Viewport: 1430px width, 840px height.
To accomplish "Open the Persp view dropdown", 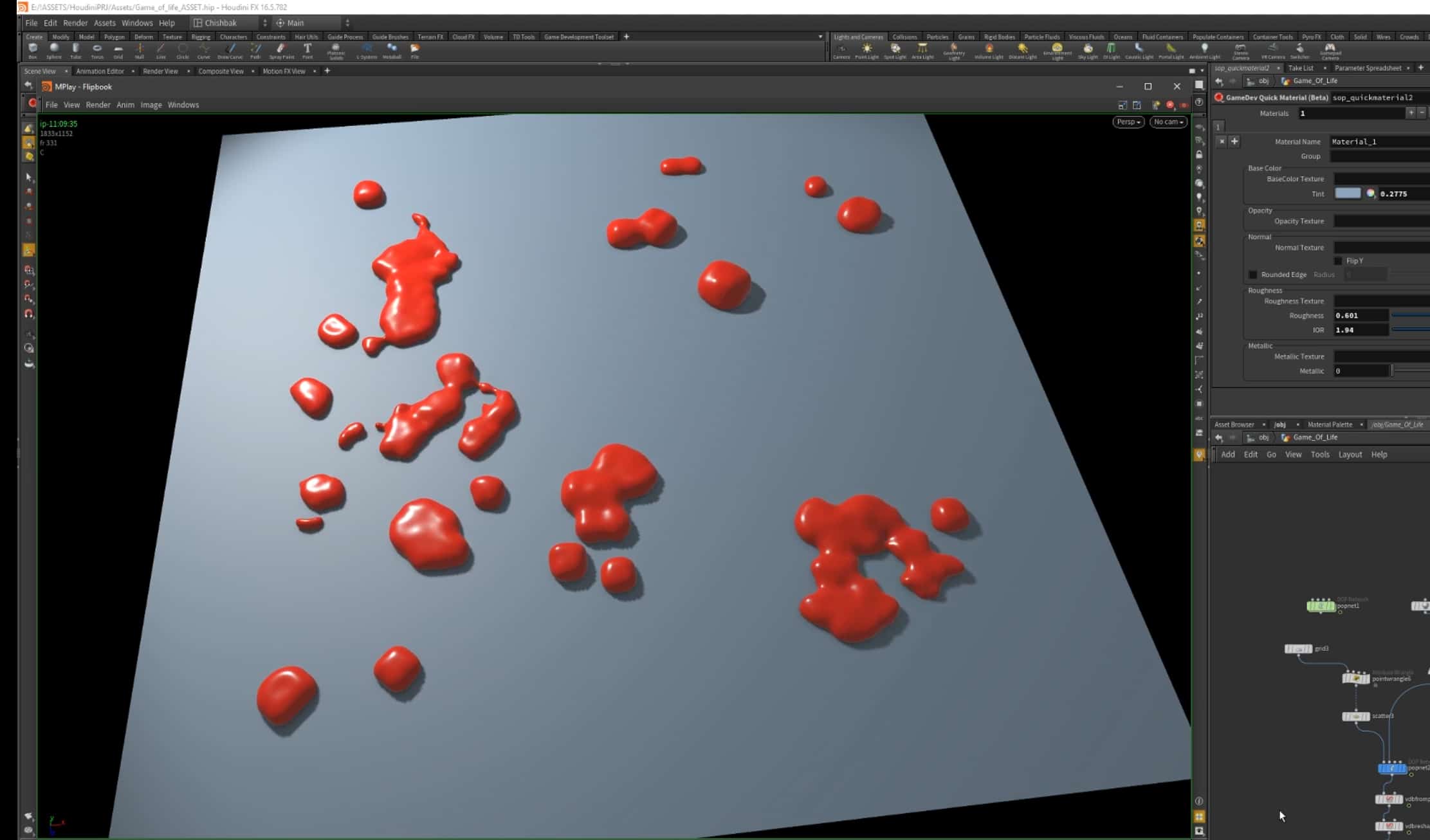I will (x=1128, y=122).
